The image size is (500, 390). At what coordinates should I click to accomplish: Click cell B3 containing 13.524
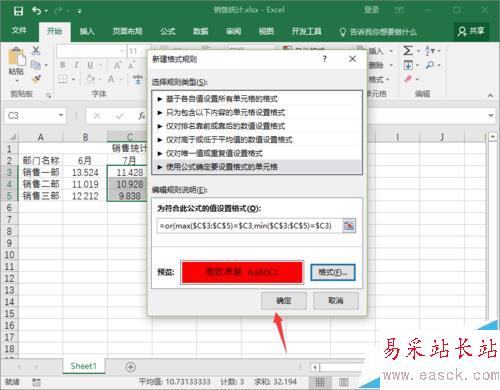[85, 172]
